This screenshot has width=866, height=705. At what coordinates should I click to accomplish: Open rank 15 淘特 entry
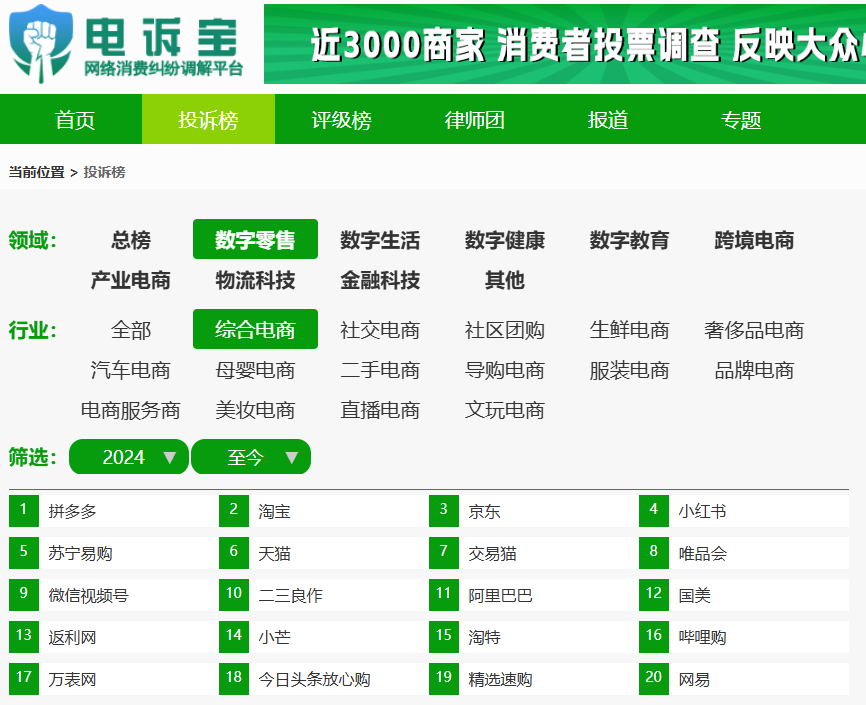coord(534,636)
